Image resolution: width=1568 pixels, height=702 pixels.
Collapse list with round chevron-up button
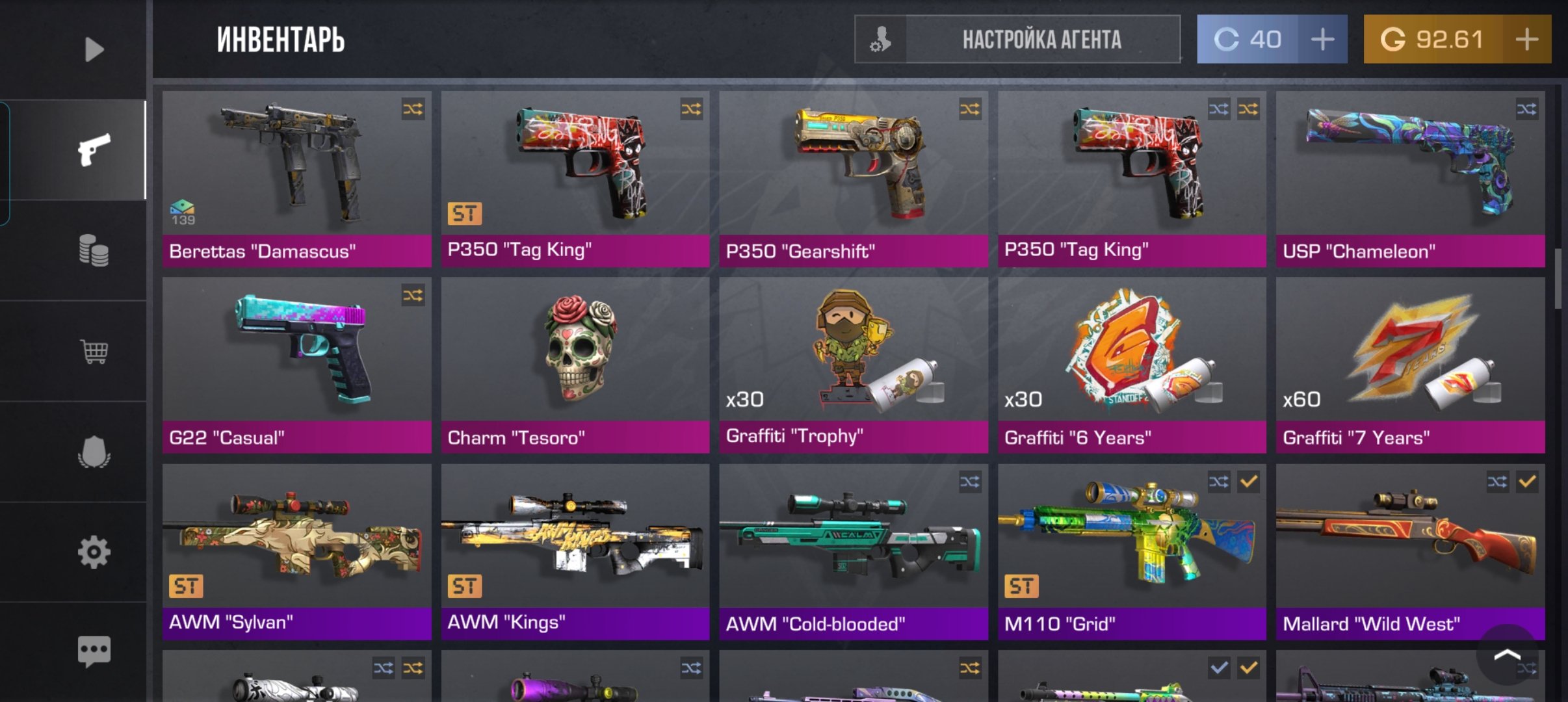point(1507,655)
